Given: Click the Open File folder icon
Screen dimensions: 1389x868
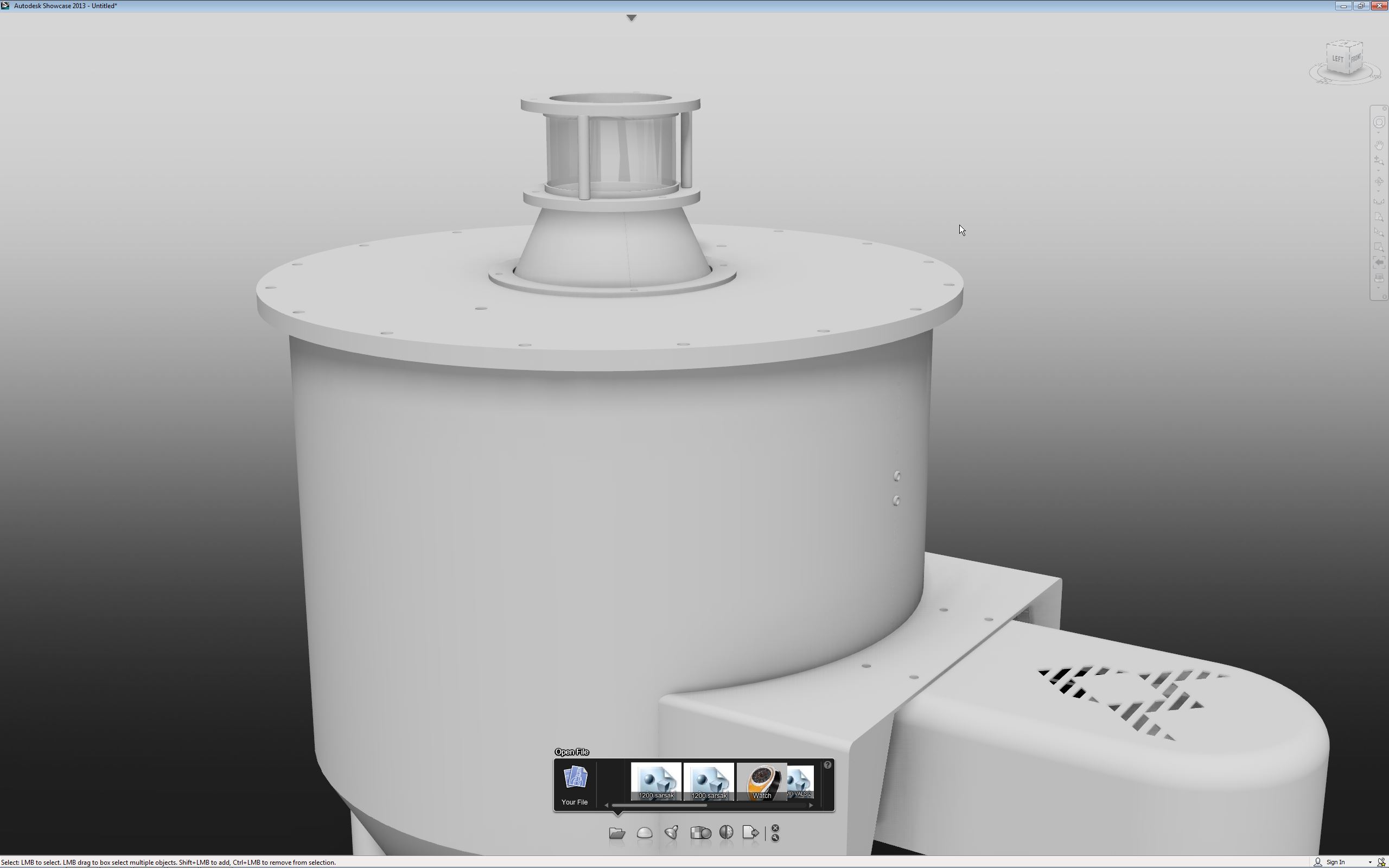Looking at the screenshot, I should pos(616,832).
